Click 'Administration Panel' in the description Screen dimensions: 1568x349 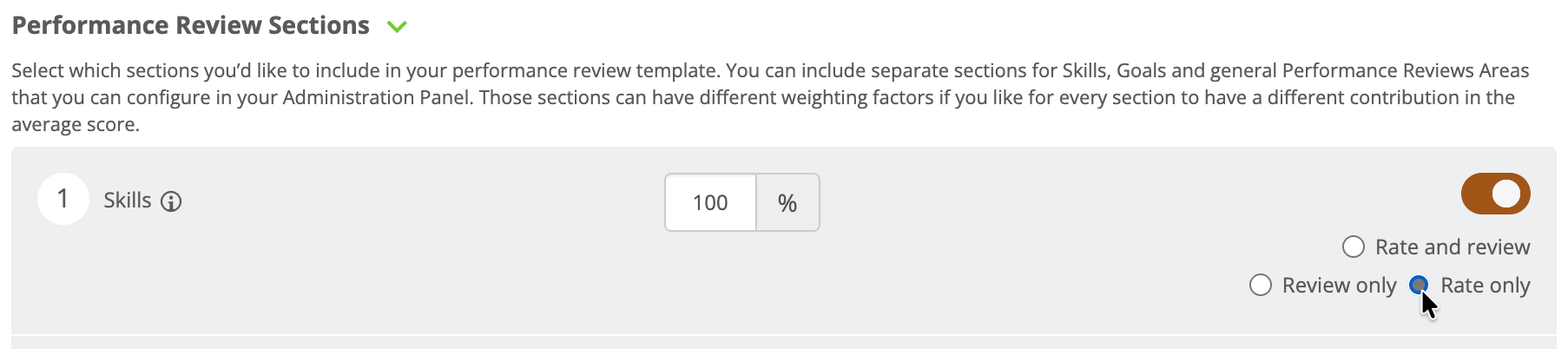pyautogui.click(x=378, y=97)
